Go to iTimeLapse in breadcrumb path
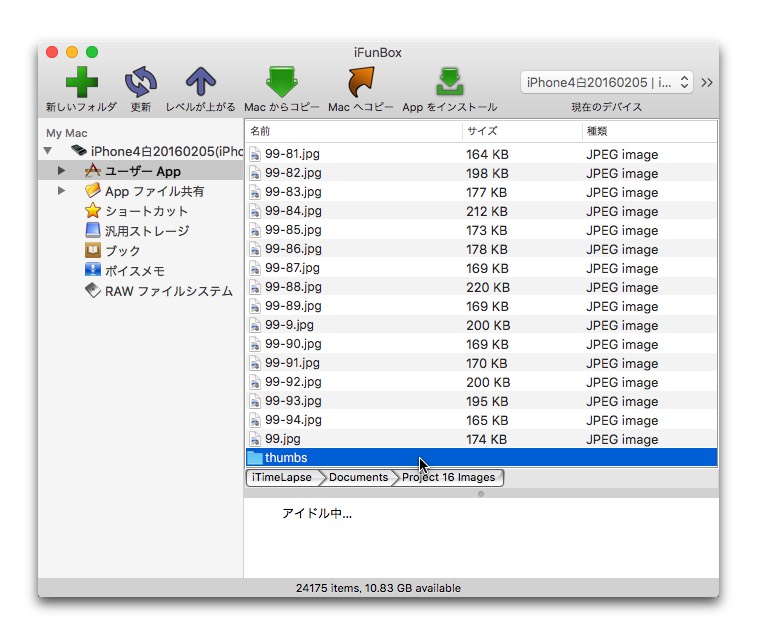Viewport: 758px width, 640px height. (x=282, y=477)
